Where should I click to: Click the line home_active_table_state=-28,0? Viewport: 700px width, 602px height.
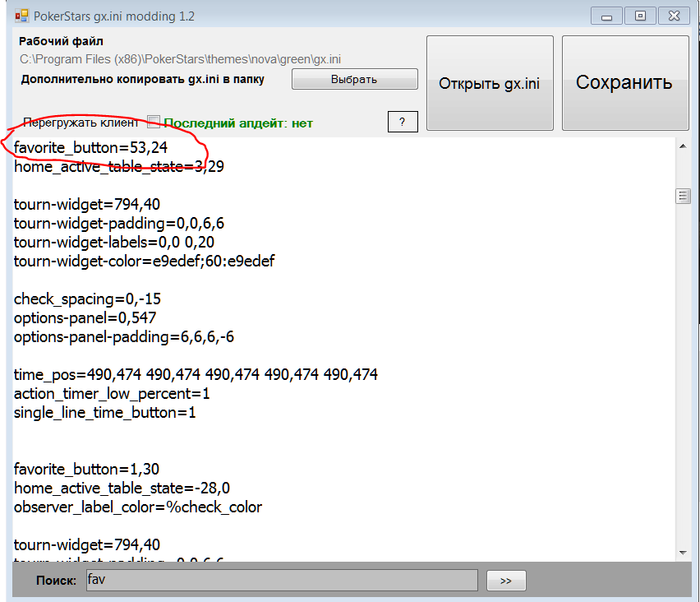tap(122, 488)
